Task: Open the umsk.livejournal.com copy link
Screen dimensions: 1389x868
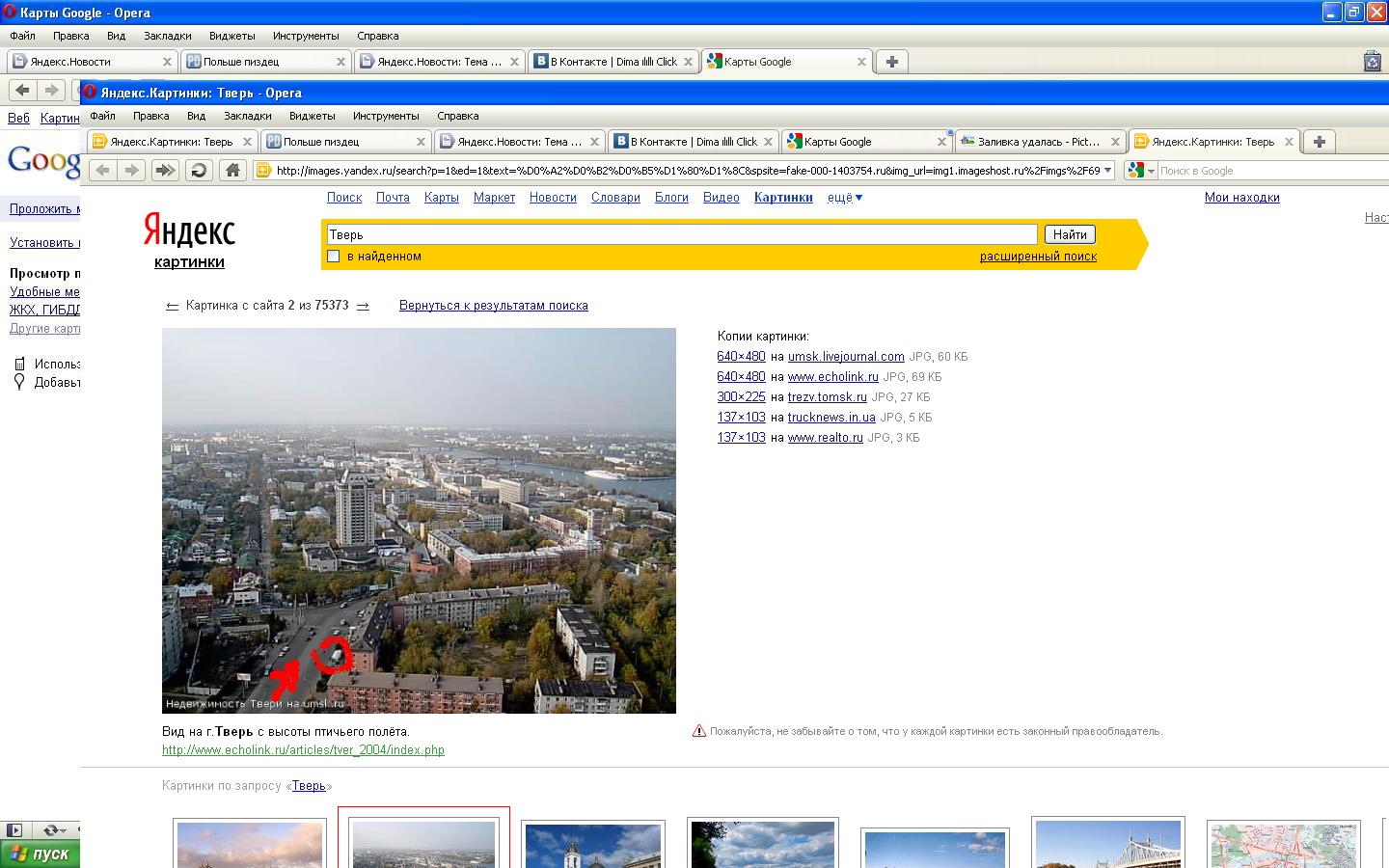Action: [846, 357]
